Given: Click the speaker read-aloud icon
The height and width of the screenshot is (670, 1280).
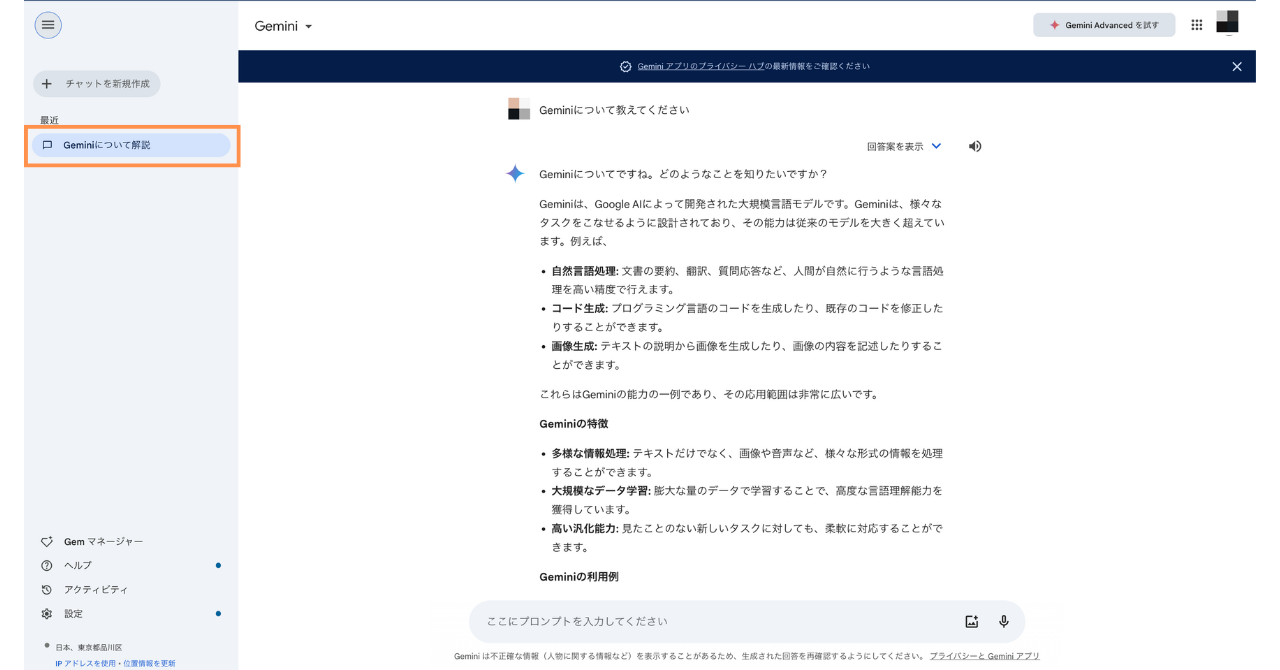Looking at the screenshot, I should pyautogui.click(x=975, y=146).
